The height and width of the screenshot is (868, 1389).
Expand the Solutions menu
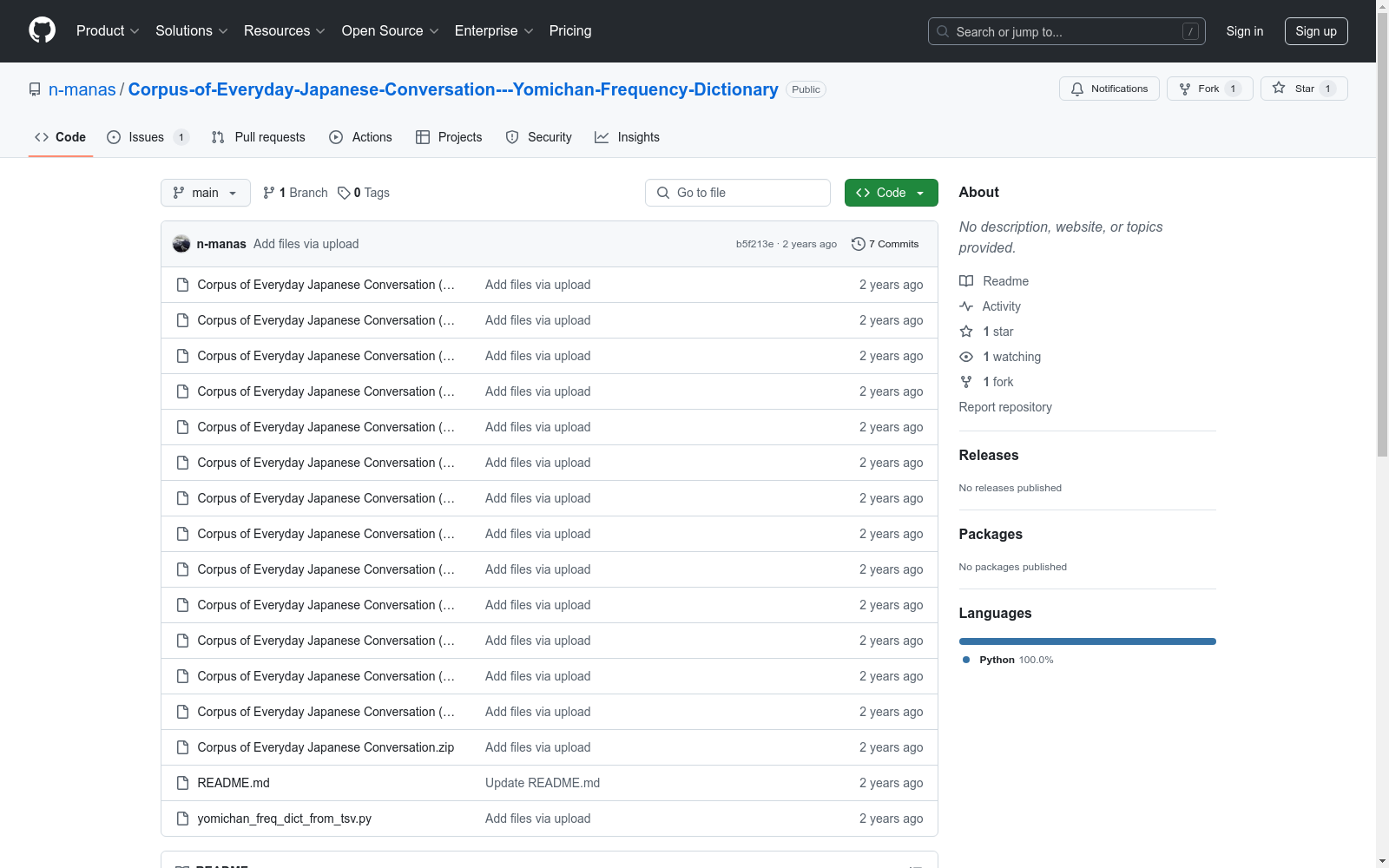pyautogui.click(x=192, y=31)
